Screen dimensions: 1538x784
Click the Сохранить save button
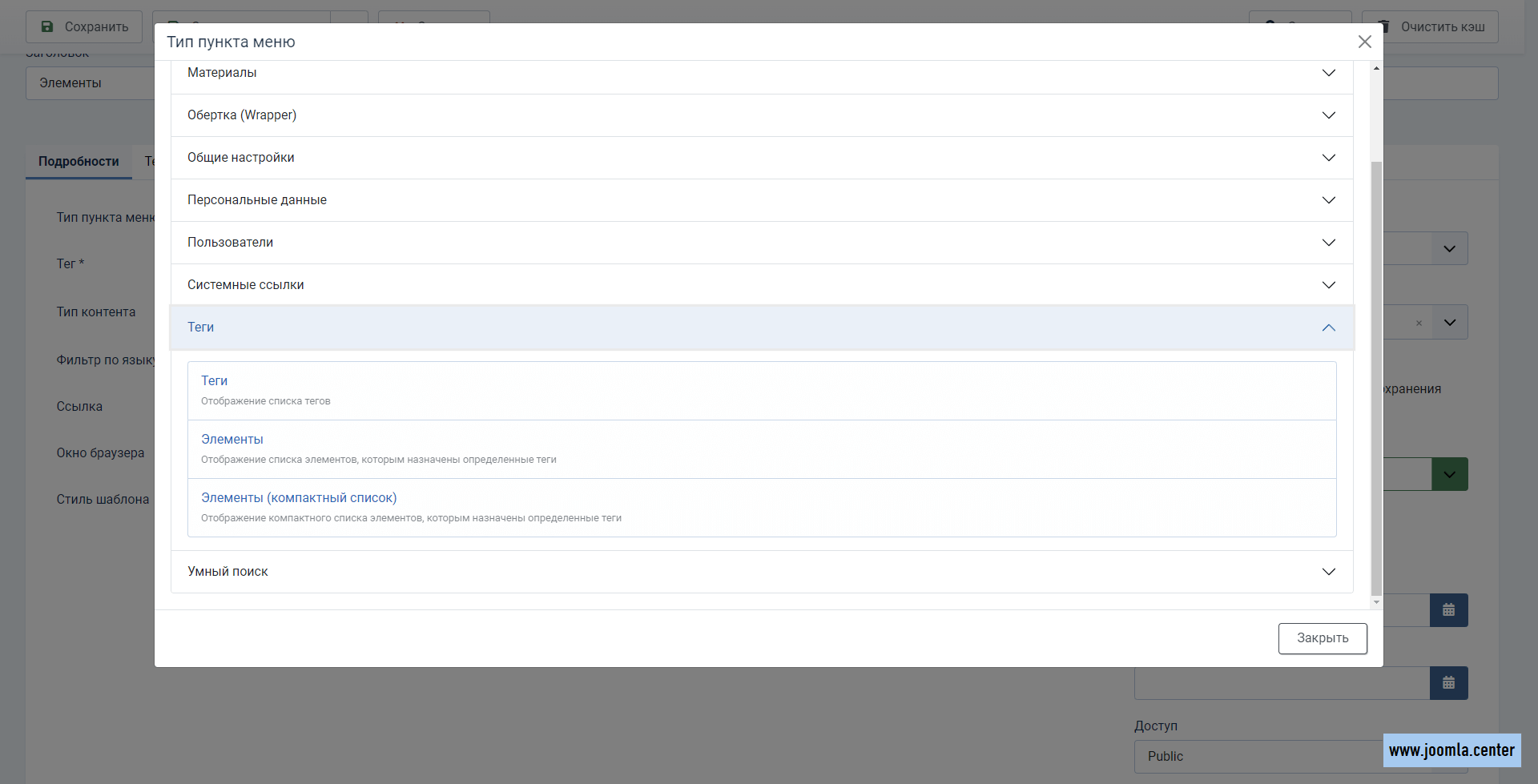(84, 27)
